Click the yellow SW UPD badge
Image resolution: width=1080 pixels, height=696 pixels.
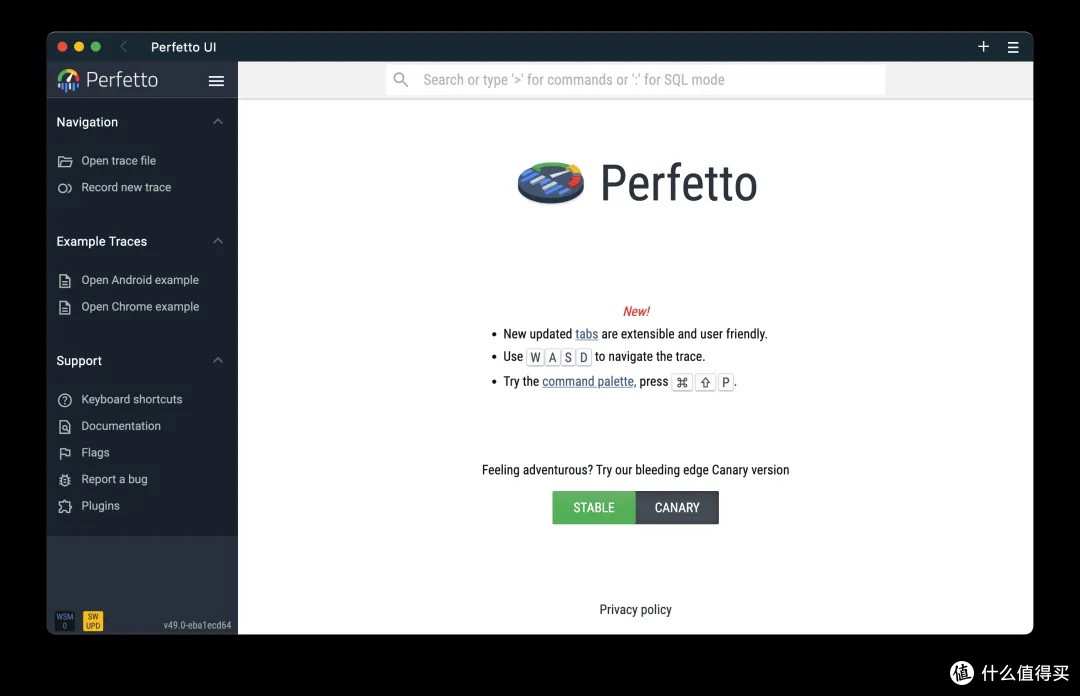[x=93, y=621]
